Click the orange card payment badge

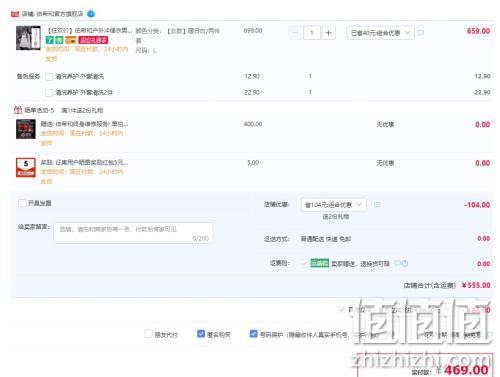click(71, 40)
